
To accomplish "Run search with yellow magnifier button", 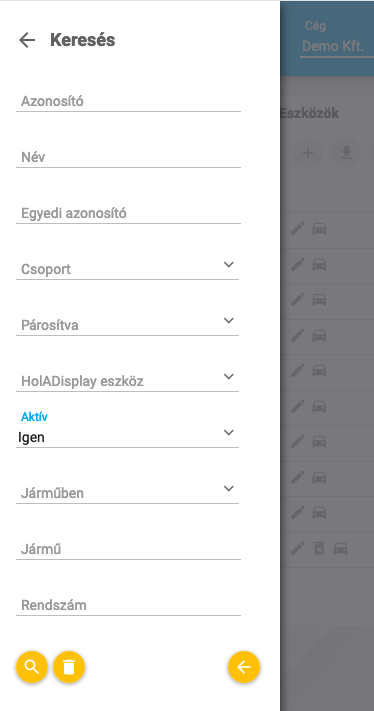I will click(x=32, y=667).
